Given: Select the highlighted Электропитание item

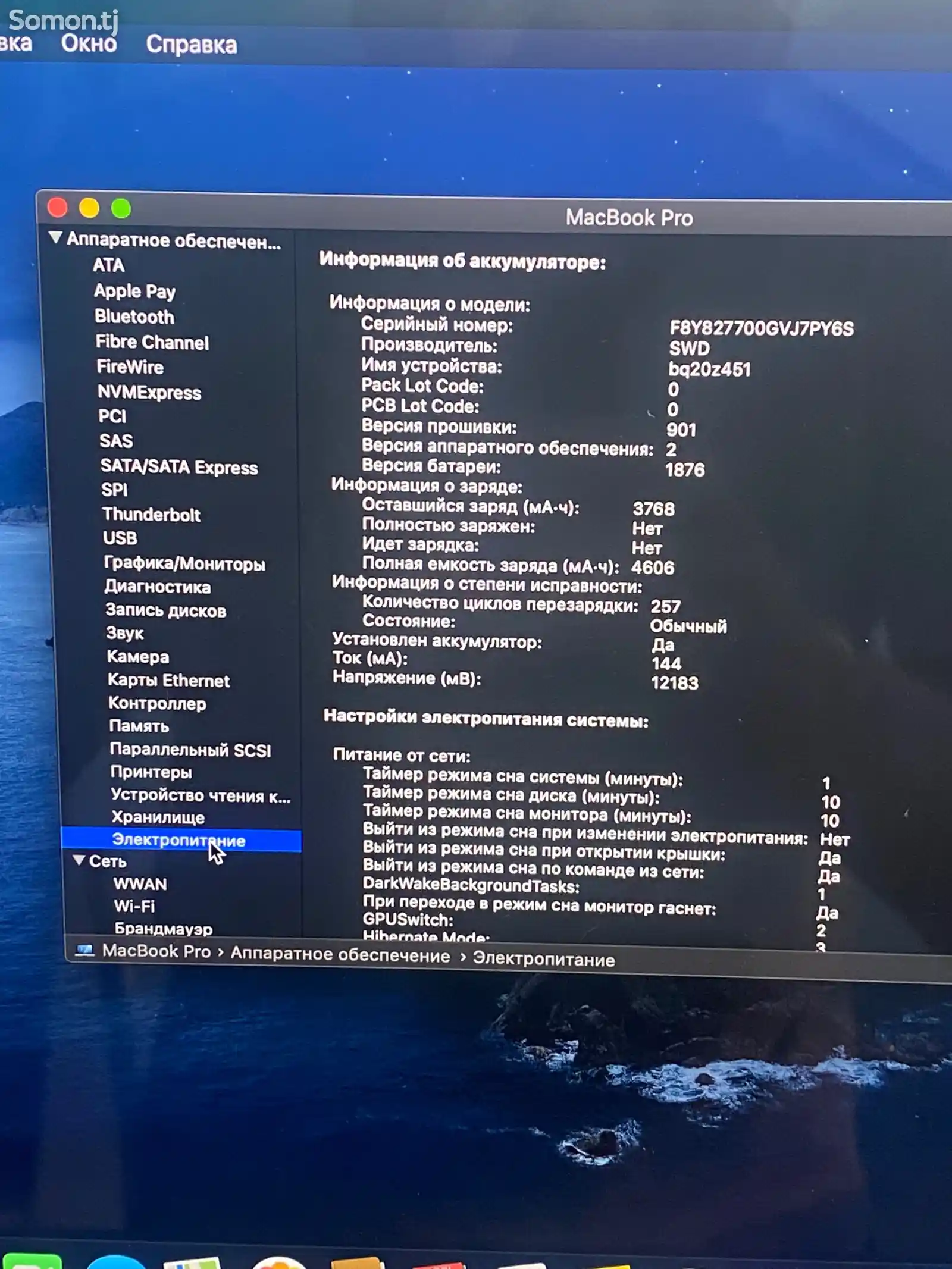Looking at the screenshot, I should click(181, 840).
